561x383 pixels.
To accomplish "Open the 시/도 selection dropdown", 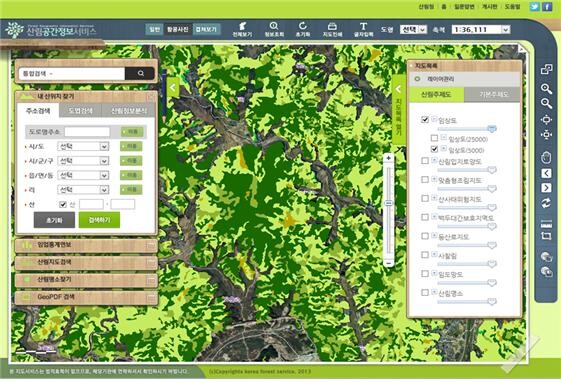I will coord(83,146).
